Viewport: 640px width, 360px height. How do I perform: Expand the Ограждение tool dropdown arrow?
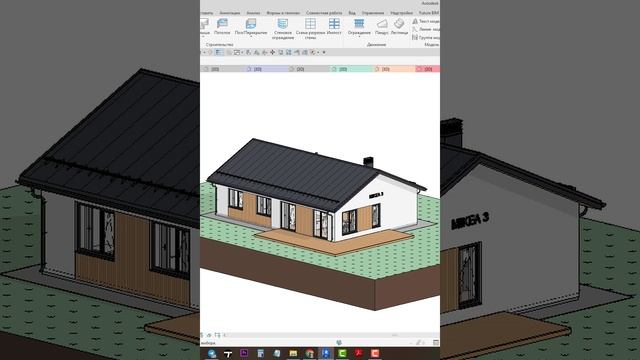359,37
